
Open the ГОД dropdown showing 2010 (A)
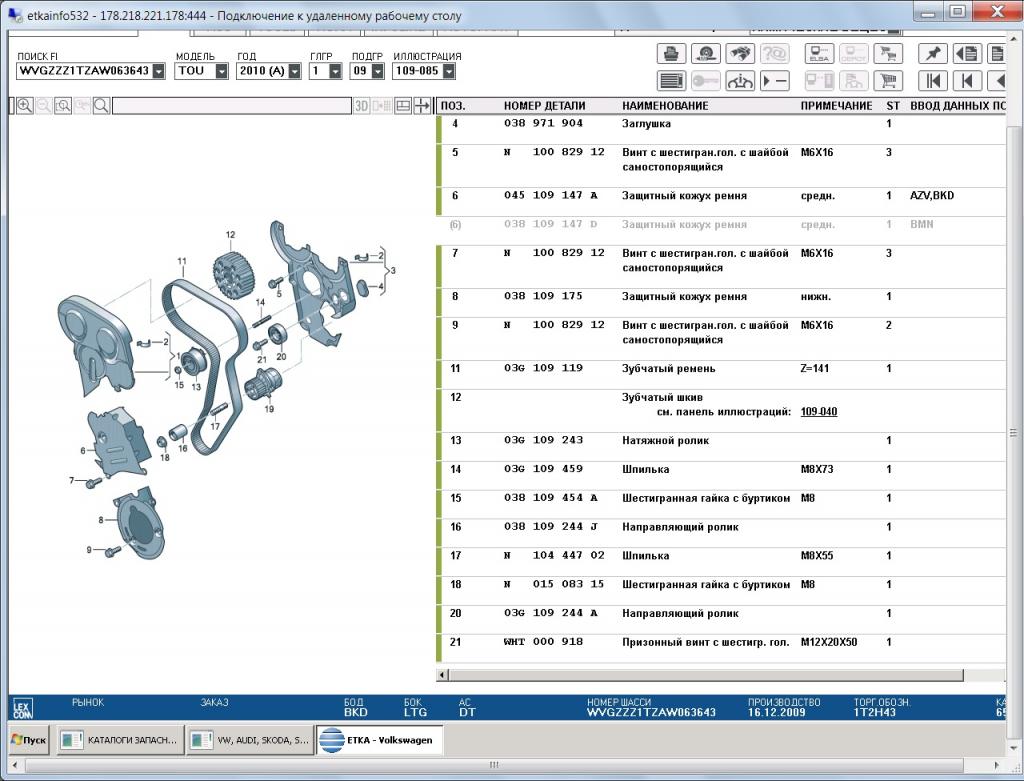[x=295, y=71]
